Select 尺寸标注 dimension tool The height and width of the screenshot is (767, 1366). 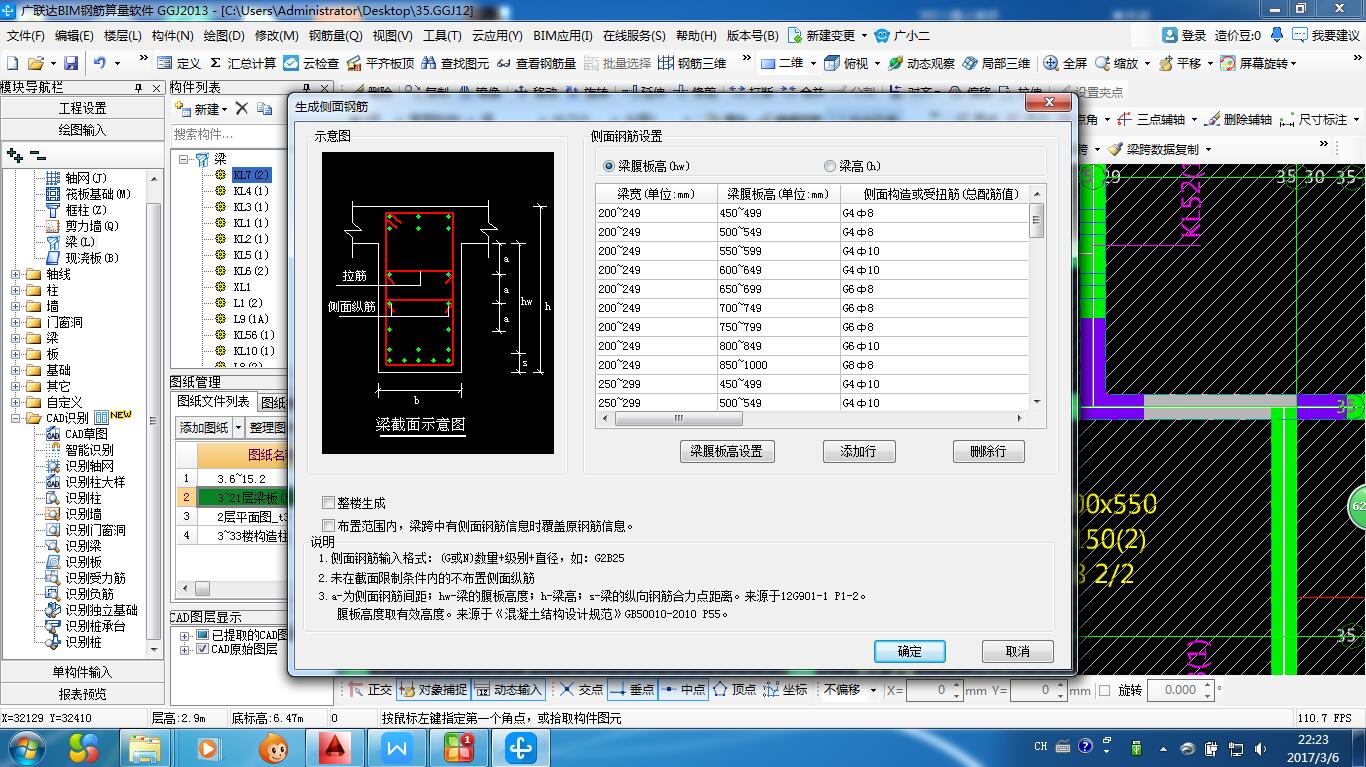pyautogui.click(x=1313, y=119)
